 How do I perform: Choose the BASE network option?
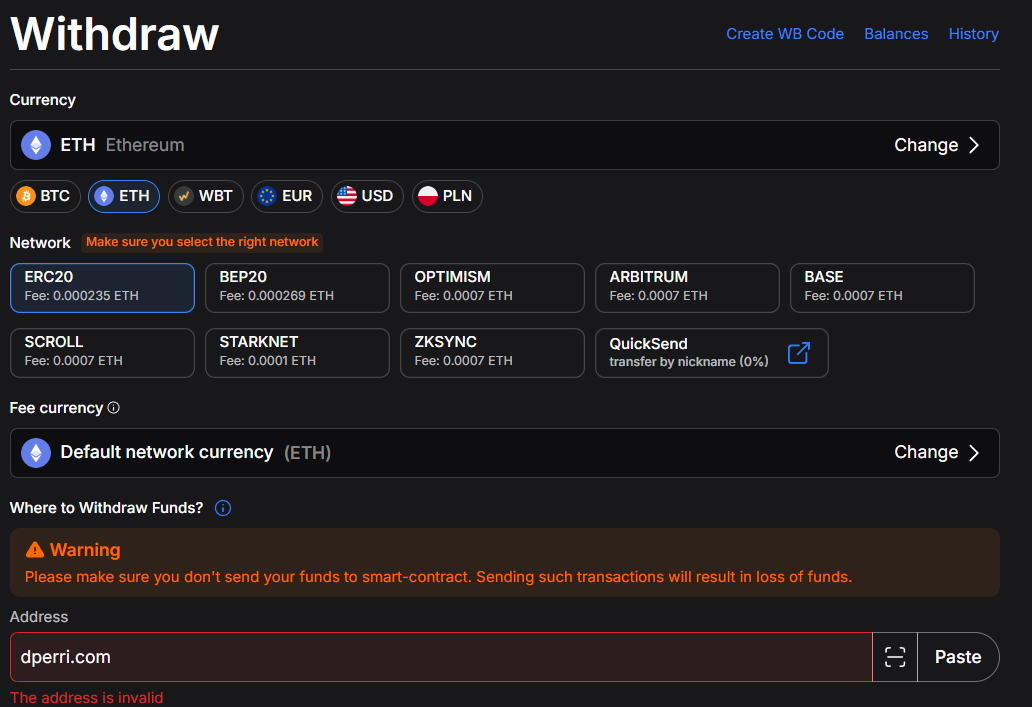[x=882, y=288]
